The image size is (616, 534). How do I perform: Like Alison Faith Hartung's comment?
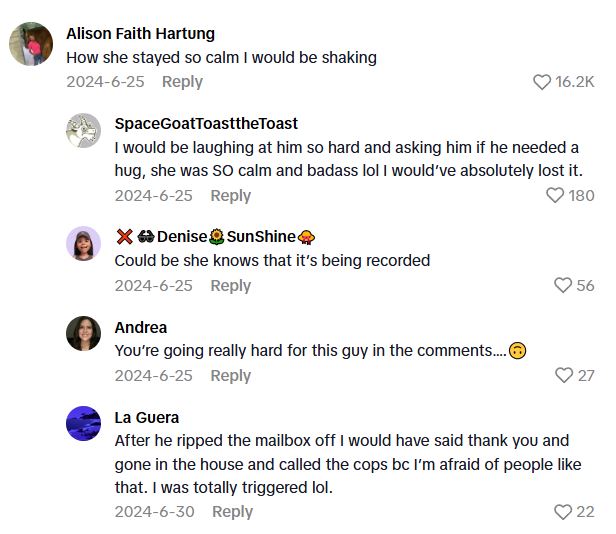pos(542,82)
